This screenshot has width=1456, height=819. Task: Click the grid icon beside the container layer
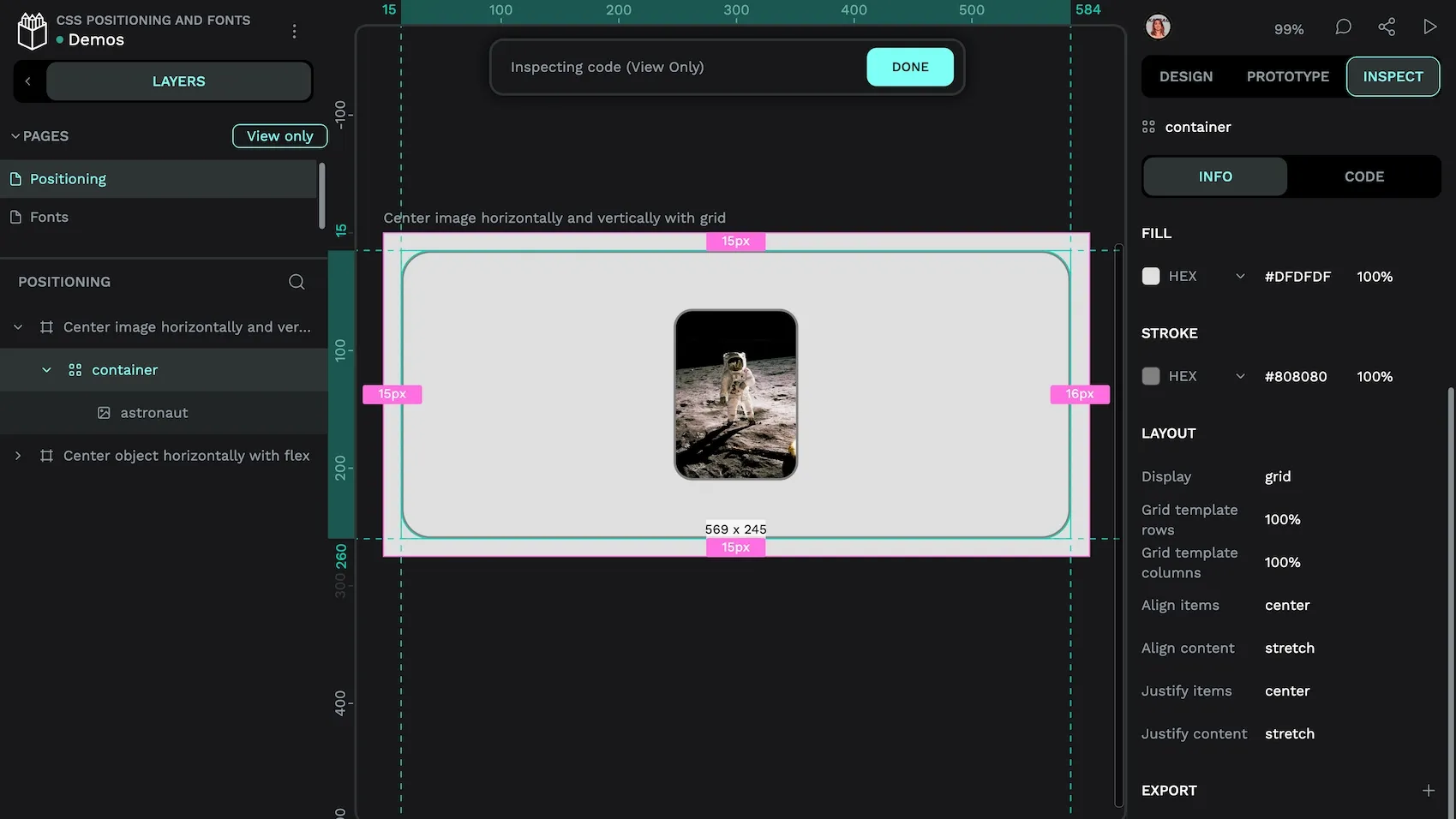75,370
